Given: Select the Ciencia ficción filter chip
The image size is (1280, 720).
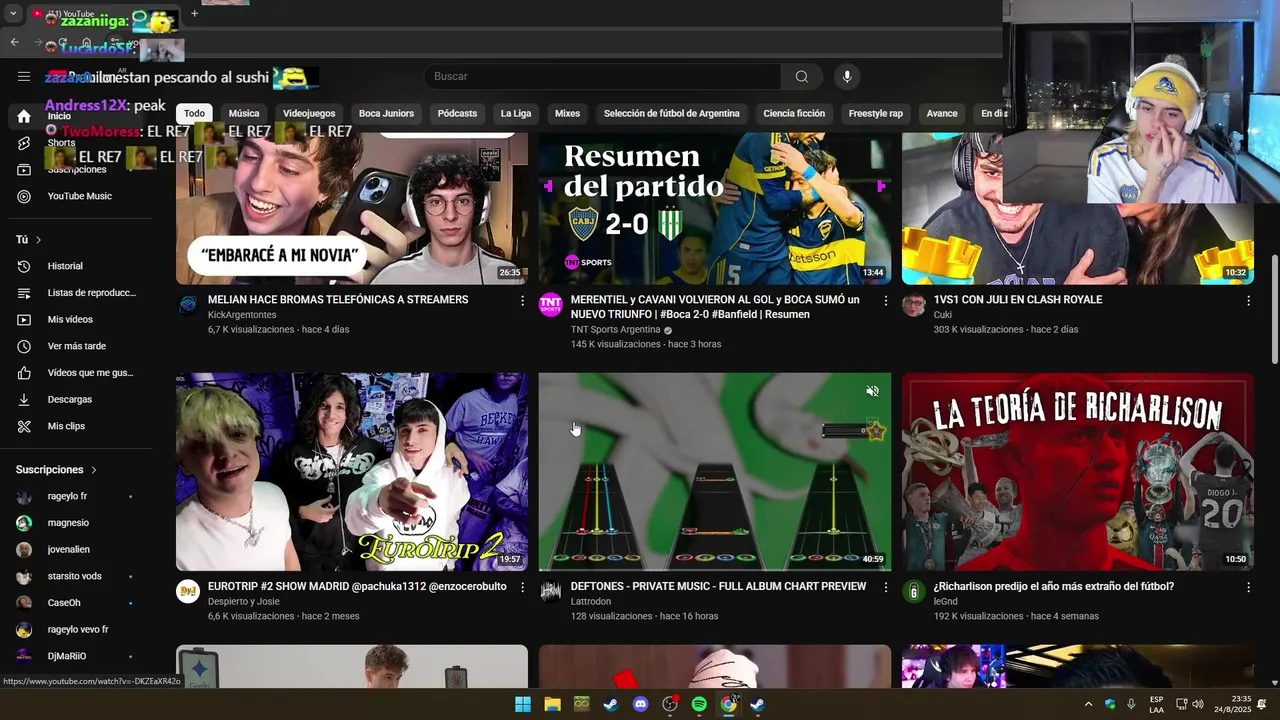Looking at the screenshot, I should pos(794,113).
